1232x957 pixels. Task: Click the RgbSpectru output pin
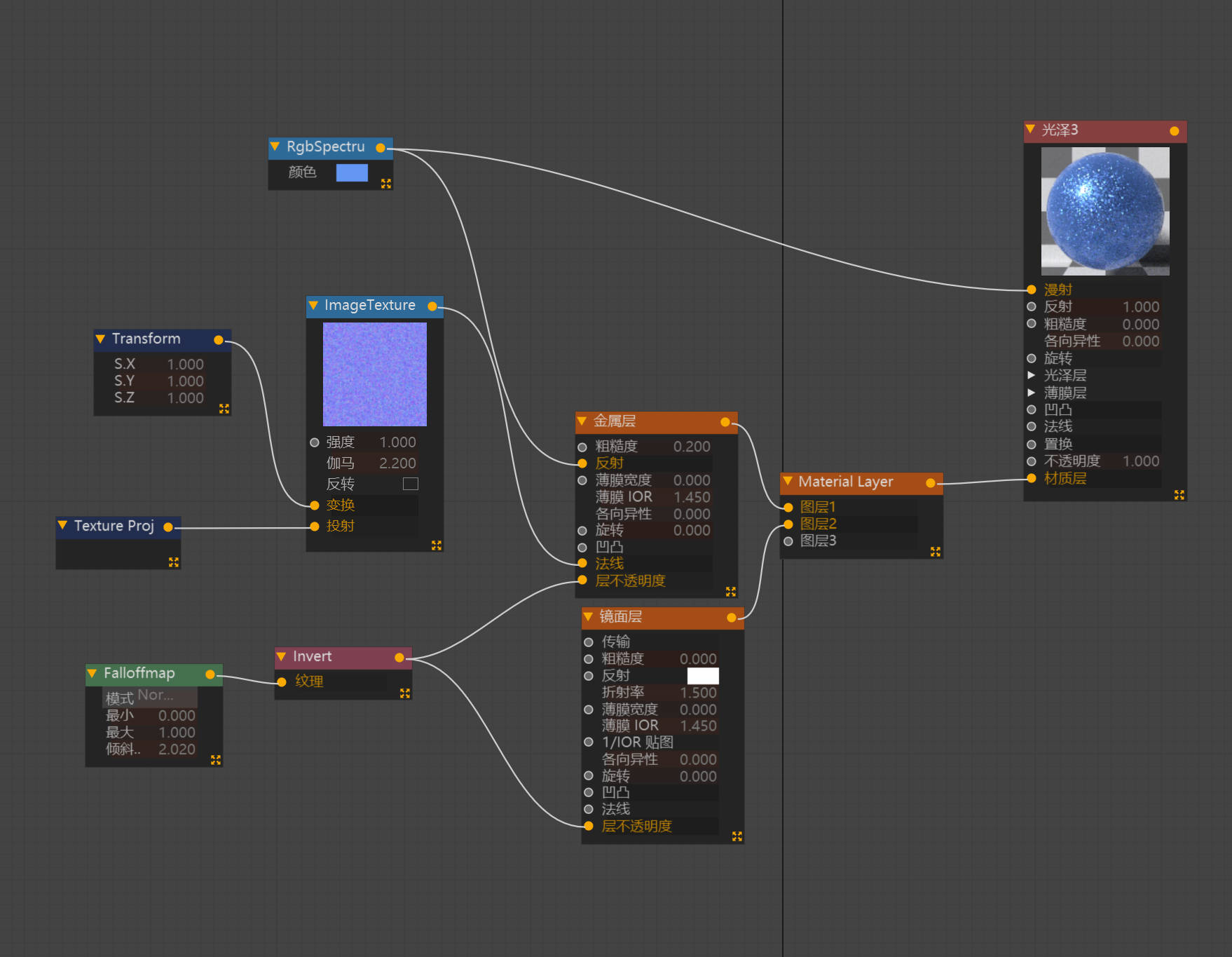click(x=381, y=147)
